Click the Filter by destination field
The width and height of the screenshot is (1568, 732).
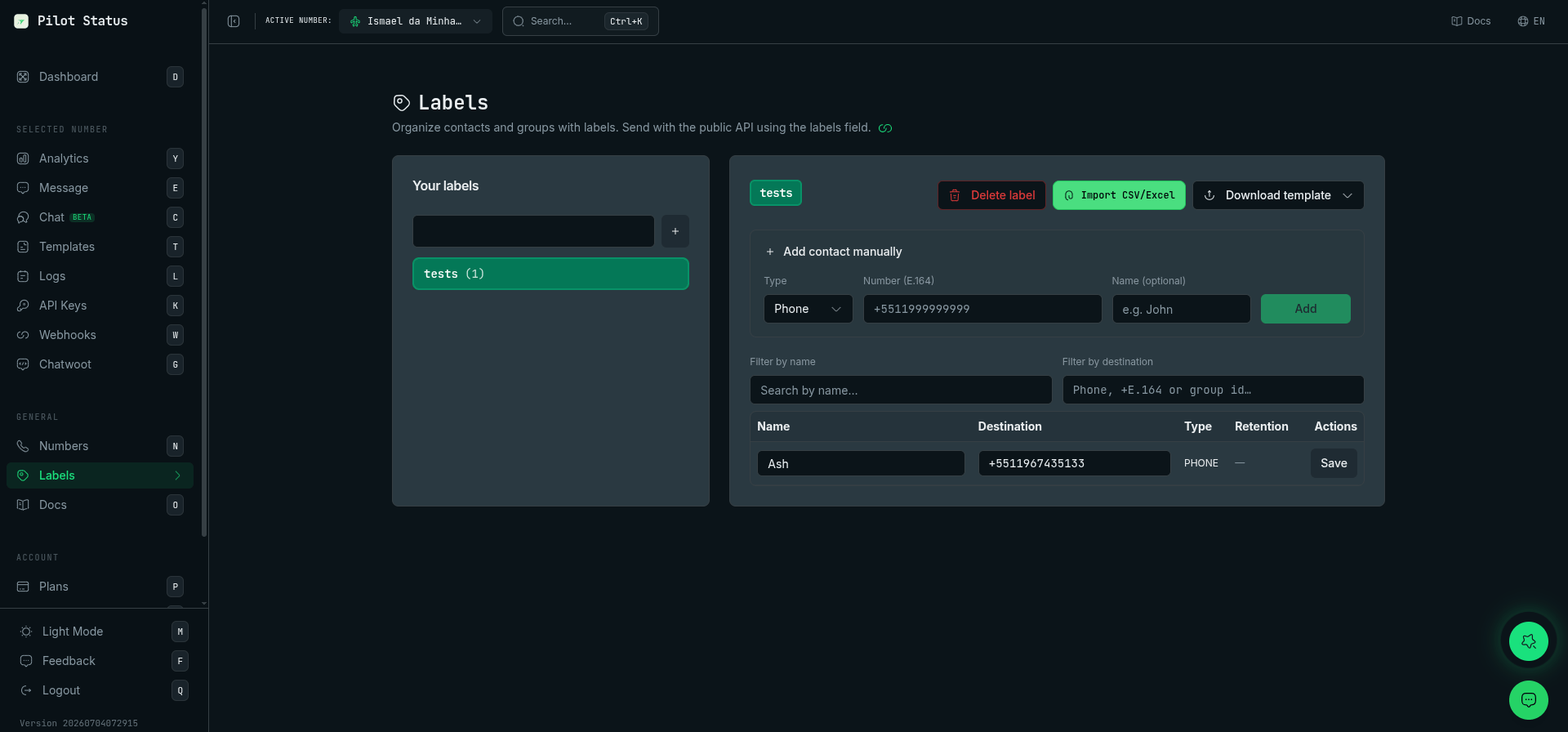tap(1213, 390)
